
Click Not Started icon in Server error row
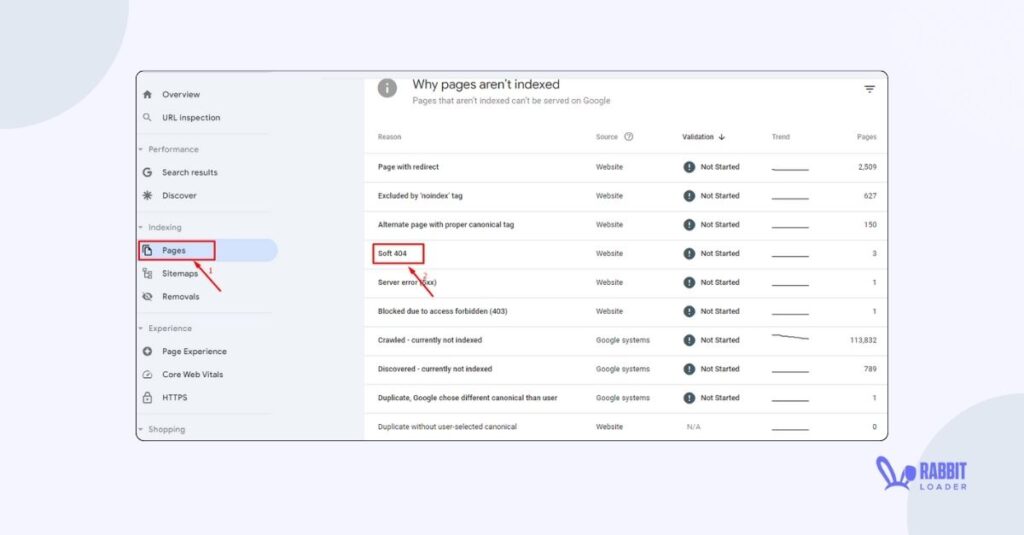coord(689,282)
